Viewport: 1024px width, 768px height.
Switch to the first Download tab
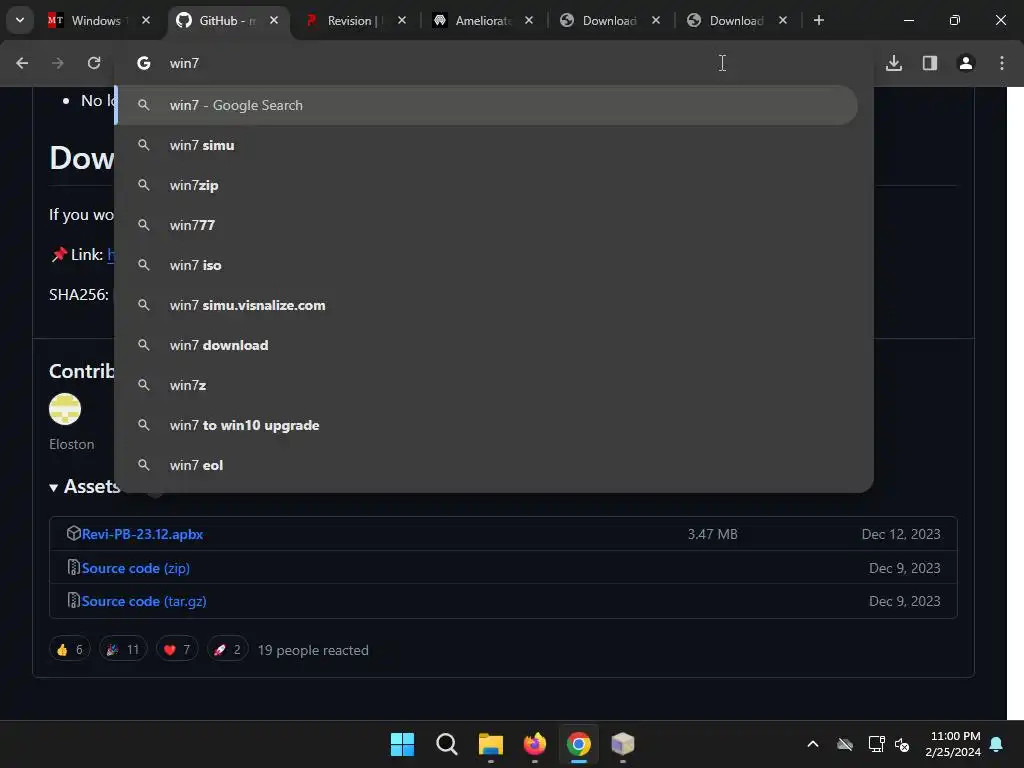[609, 20]
